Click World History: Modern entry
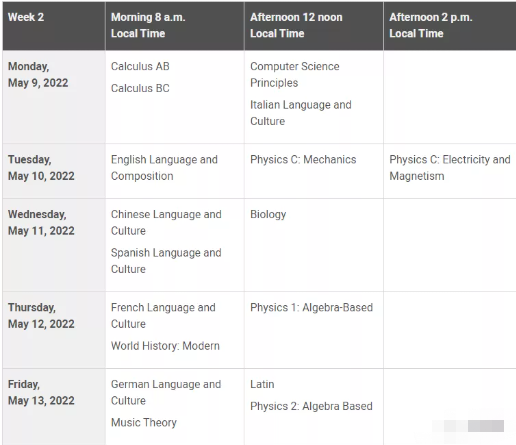Screen dimensions: 516x445 tap(165, 346)
